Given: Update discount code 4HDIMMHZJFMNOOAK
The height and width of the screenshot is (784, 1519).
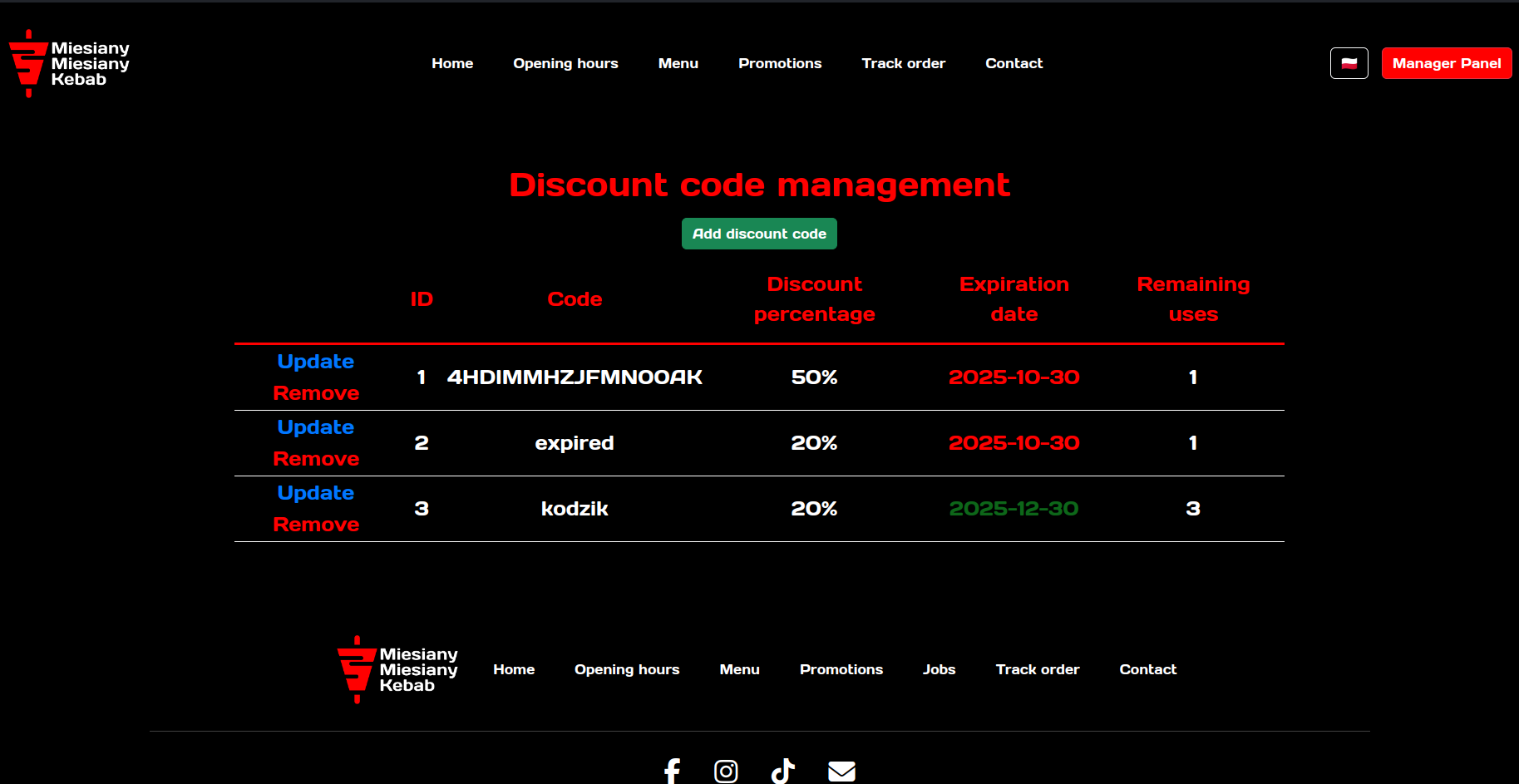Looking at the screenshot, I should (315, 362).
